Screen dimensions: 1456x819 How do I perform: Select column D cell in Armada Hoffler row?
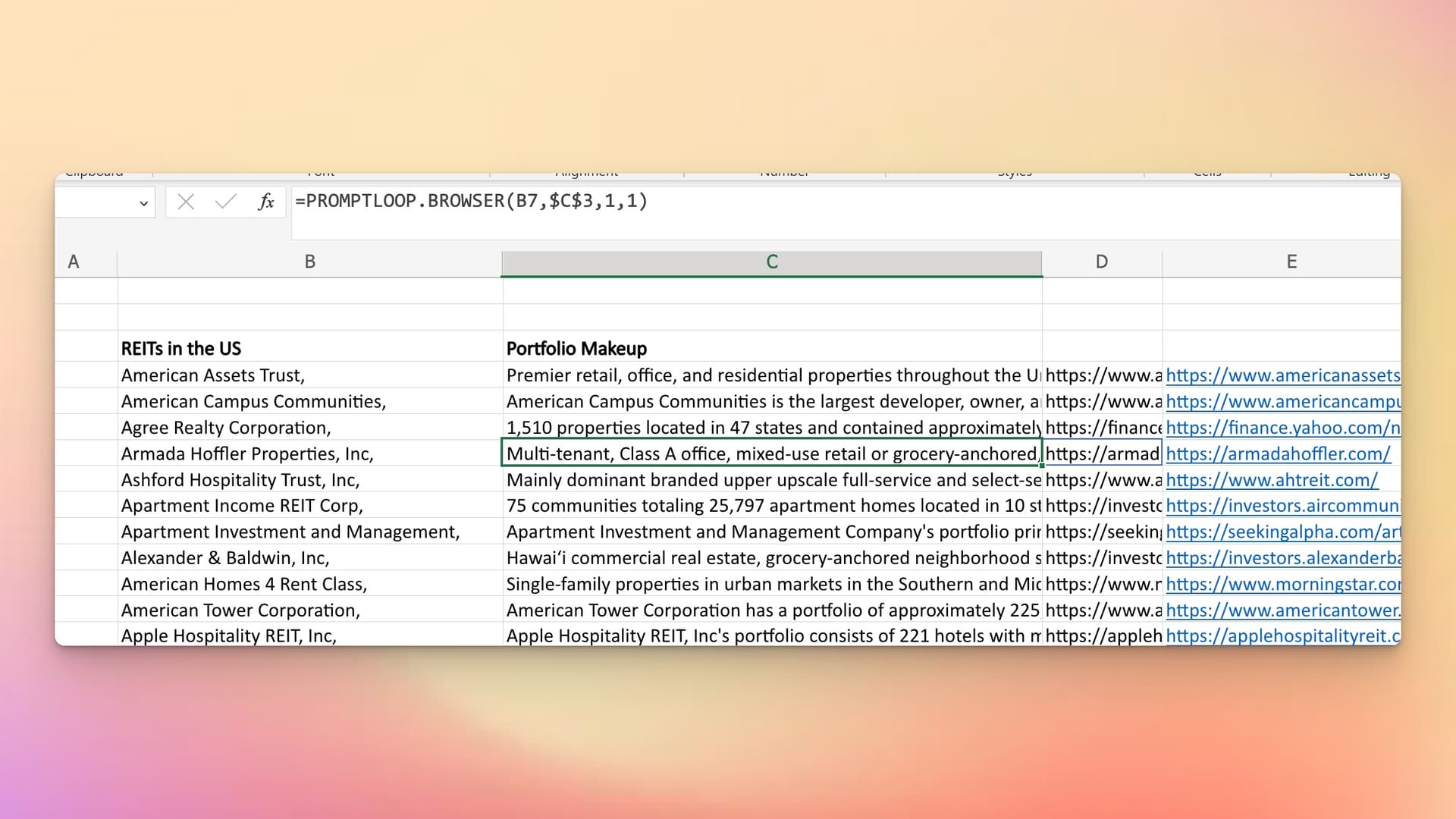[x=1103, y=453]
